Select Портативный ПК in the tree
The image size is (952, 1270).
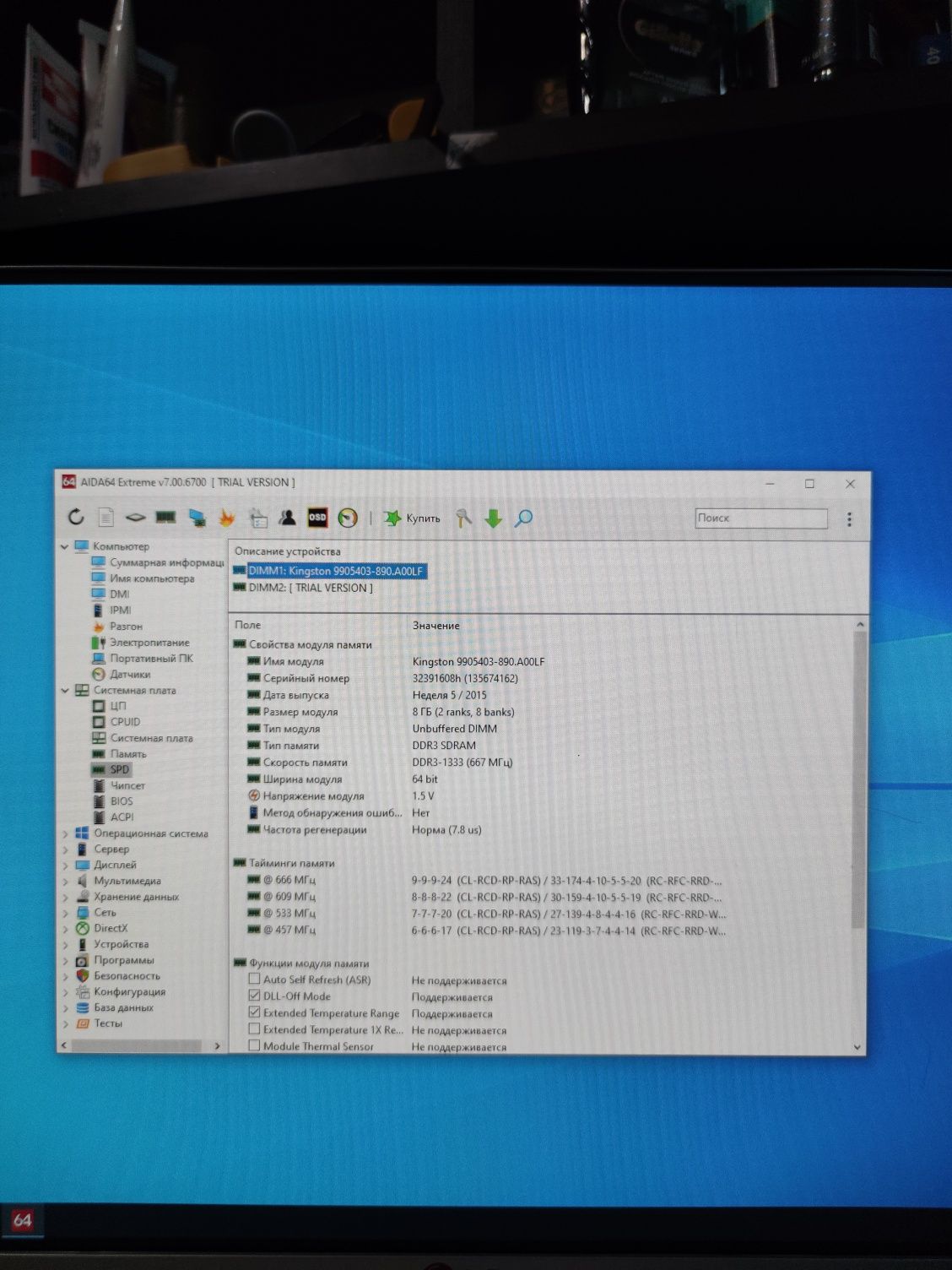point(151,658)
